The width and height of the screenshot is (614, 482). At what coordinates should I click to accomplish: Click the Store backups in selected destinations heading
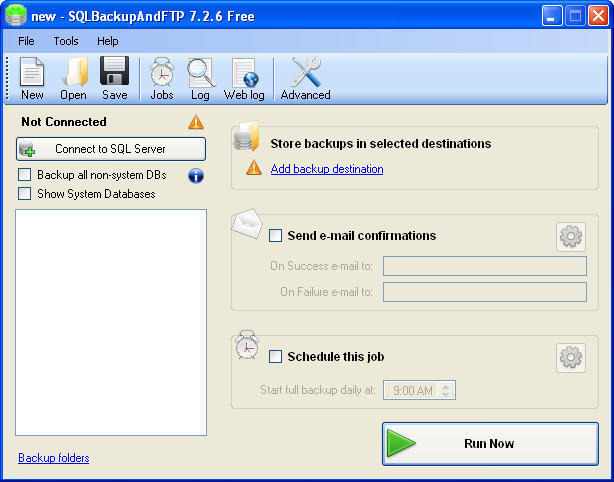pos(381,144)
